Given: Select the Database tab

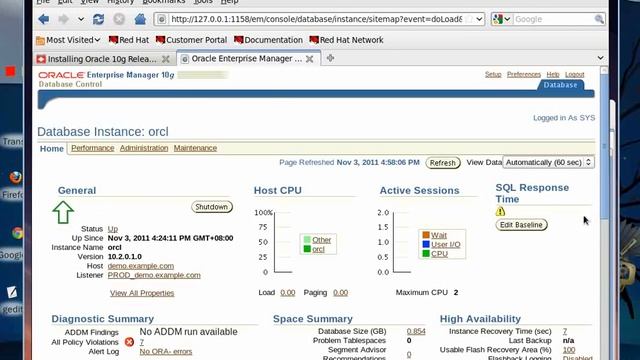Looking at the screenshot, I should click(560, 85).
